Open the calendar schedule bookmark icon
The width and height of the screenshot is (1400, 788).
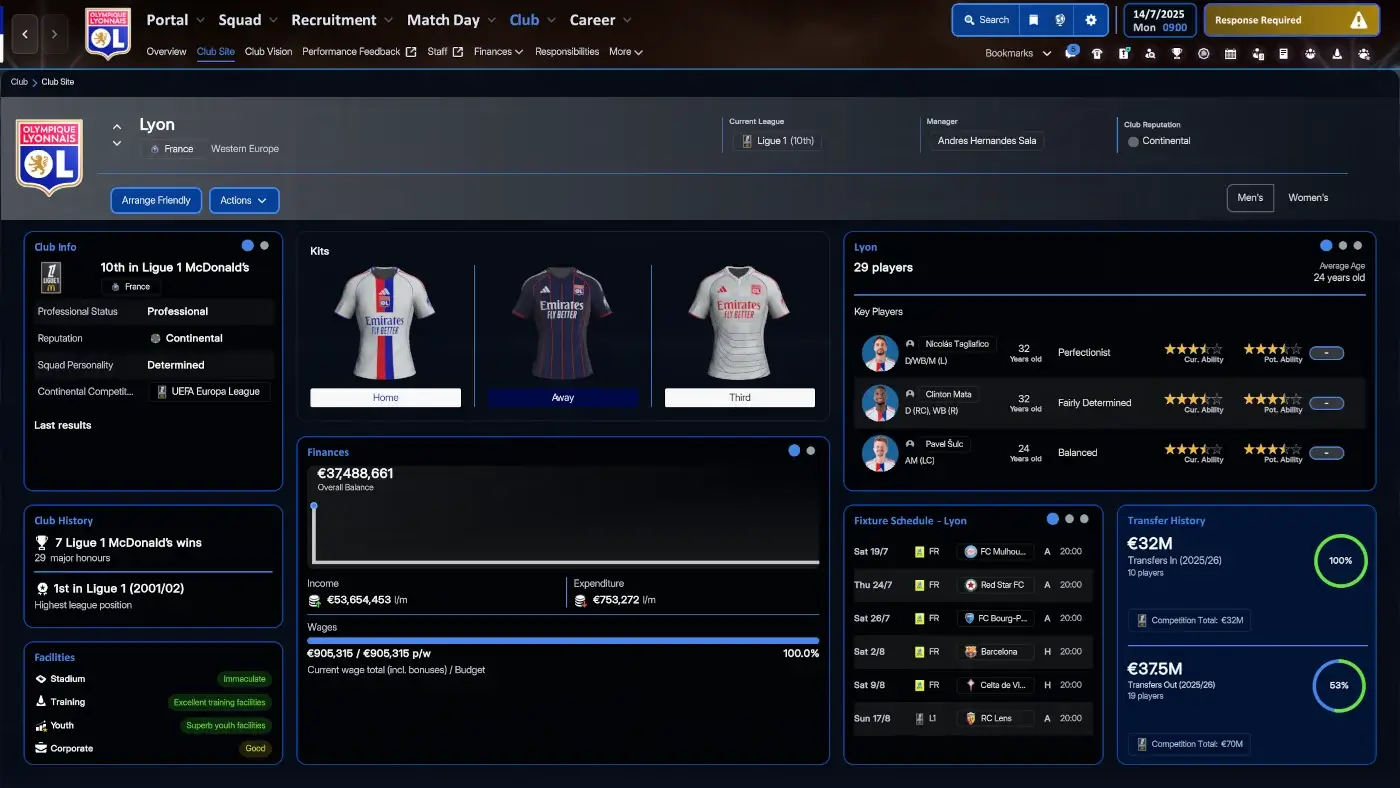pos(1230,54)
